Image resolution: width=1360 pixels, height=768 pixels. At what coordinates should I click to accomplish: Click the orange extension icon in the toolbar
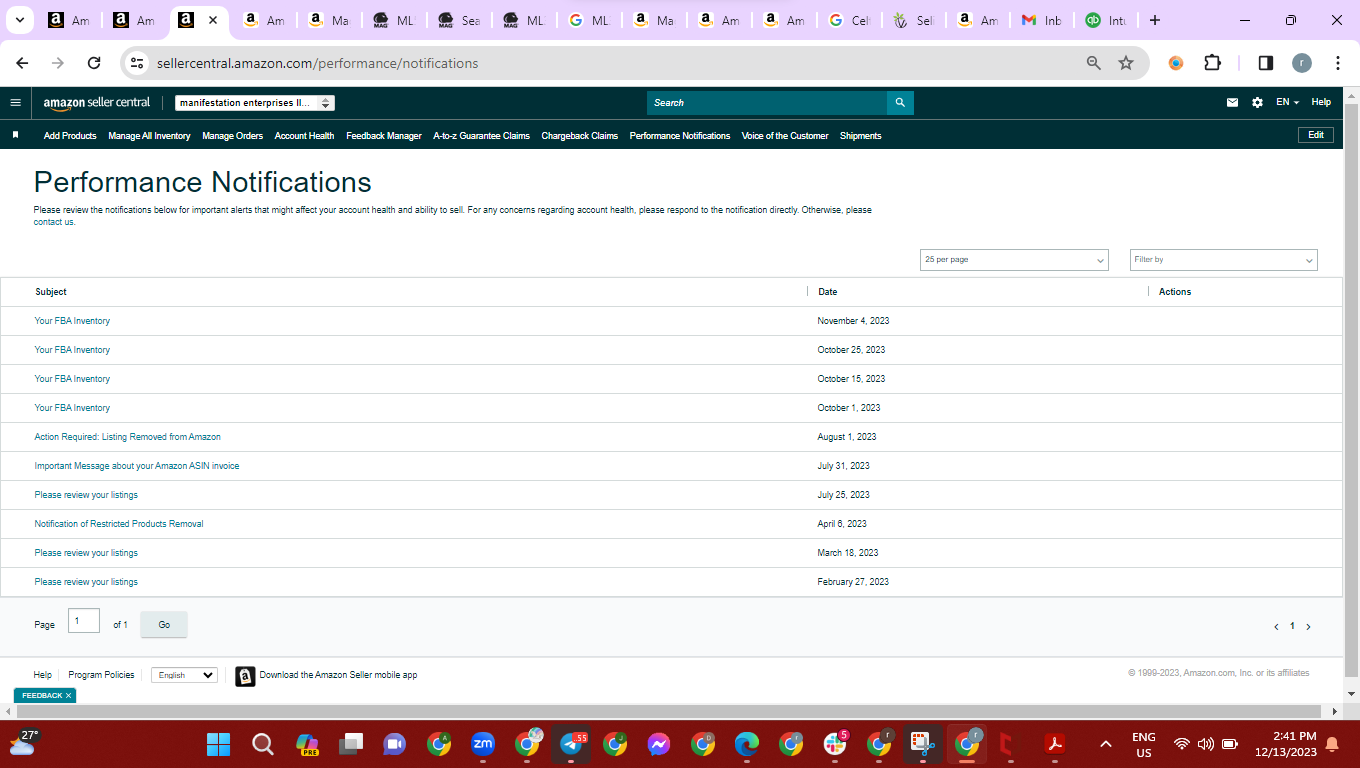[x=1176, y=63]
